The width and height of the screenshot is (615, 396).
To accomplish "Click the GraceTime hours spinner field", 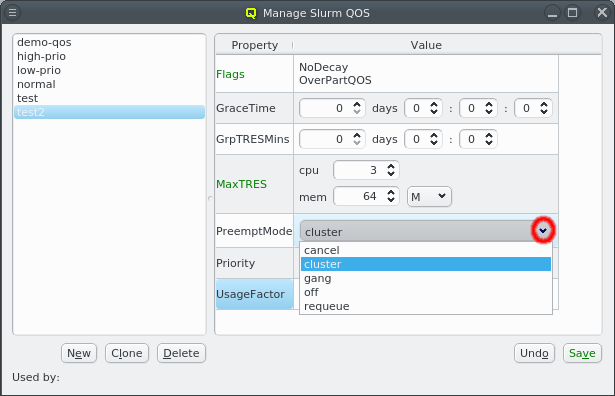I will tap(423, 108).
